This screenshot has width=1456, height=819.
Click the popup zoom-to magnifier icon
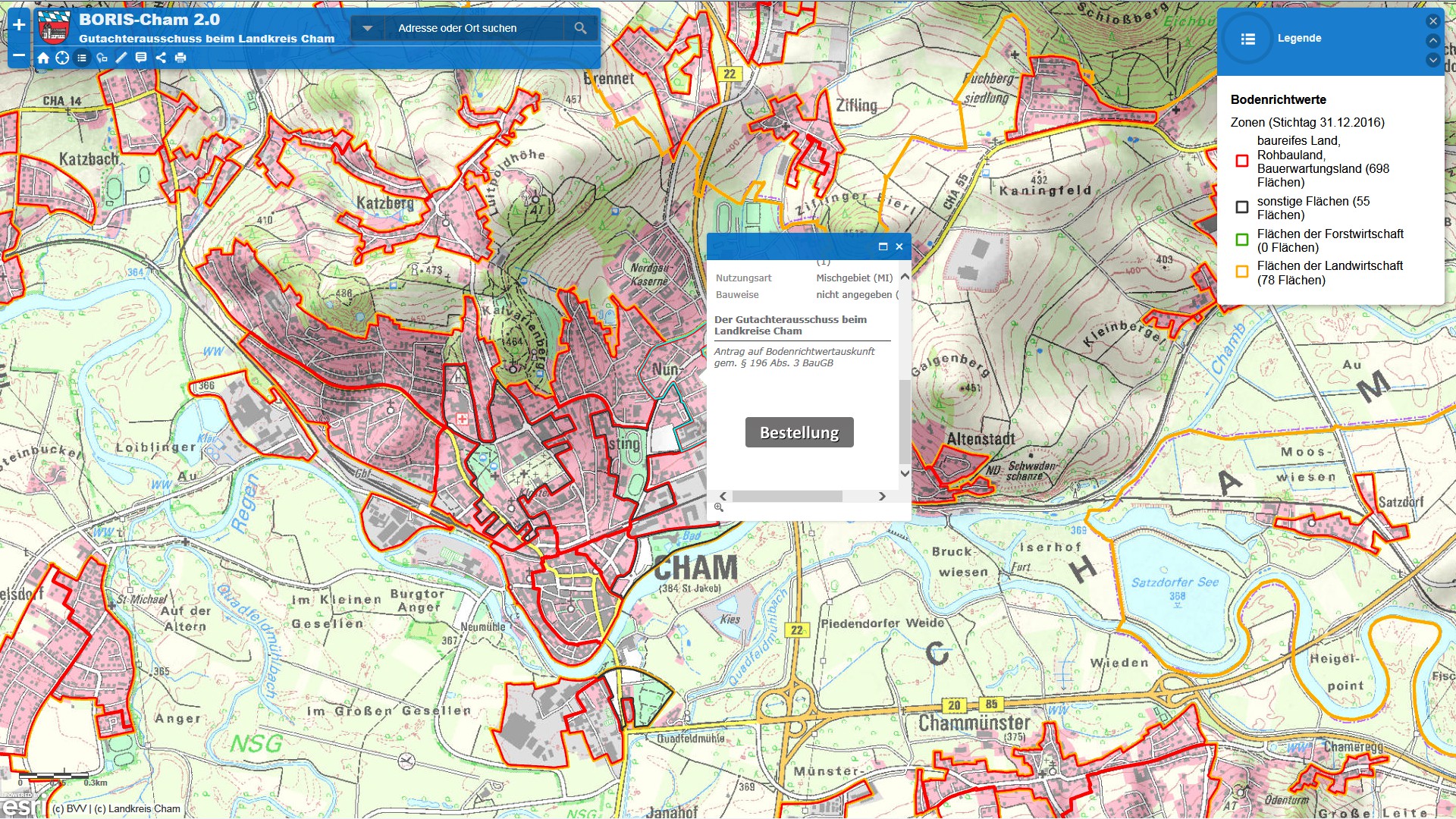tap(719, 507)
